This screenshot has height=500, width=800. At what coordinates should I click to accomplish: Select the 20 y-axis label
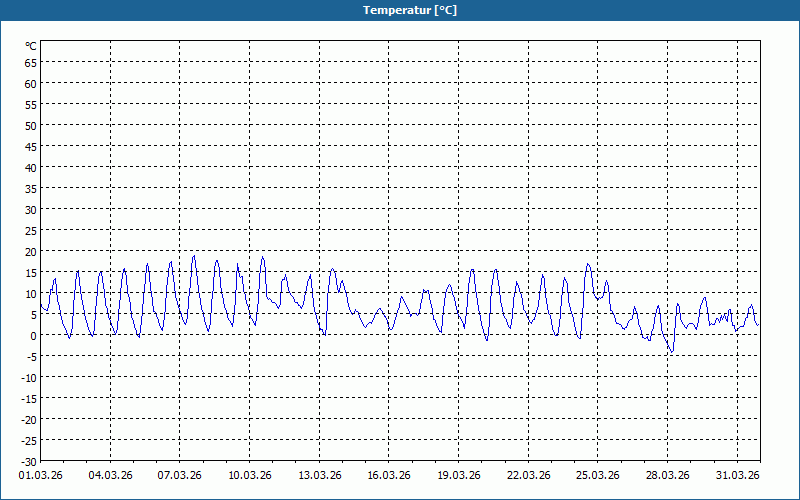pos(31,252)
